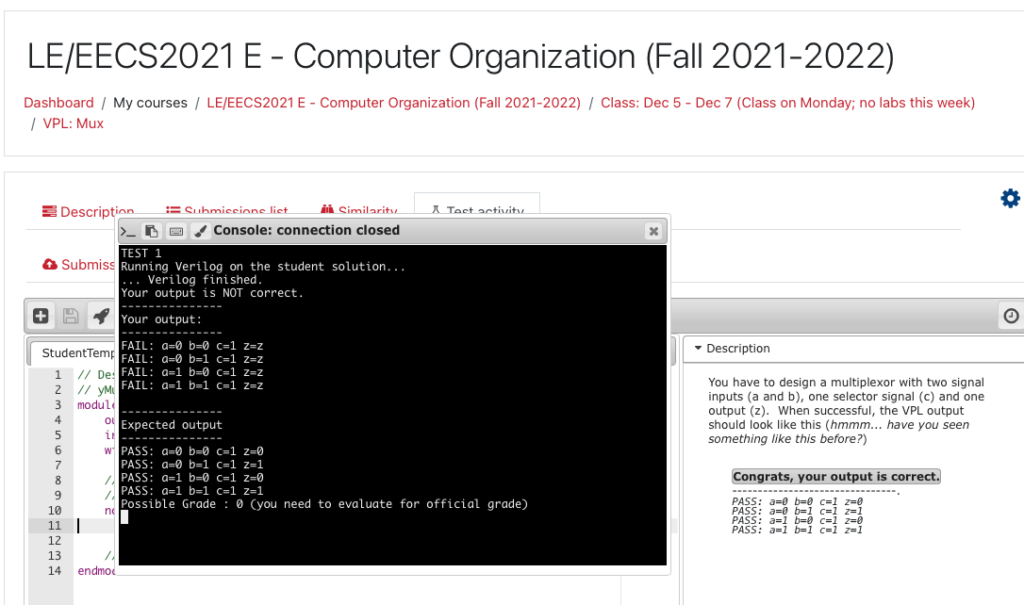1024x605 pixels.
Task: Open the Test activity tab
Action: tap(477, 212)
